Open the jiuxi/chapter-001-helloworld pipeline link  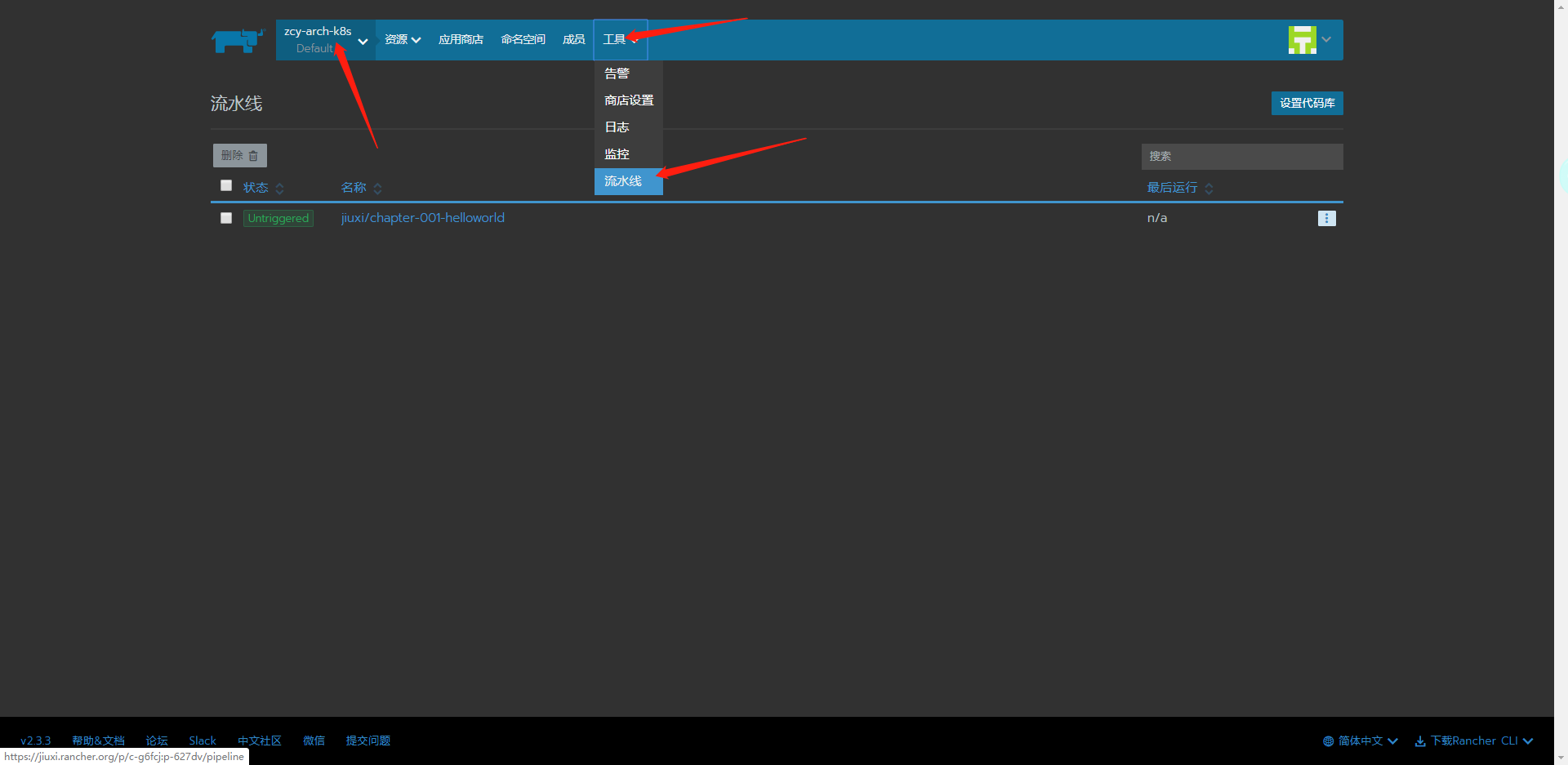point(422,218)
